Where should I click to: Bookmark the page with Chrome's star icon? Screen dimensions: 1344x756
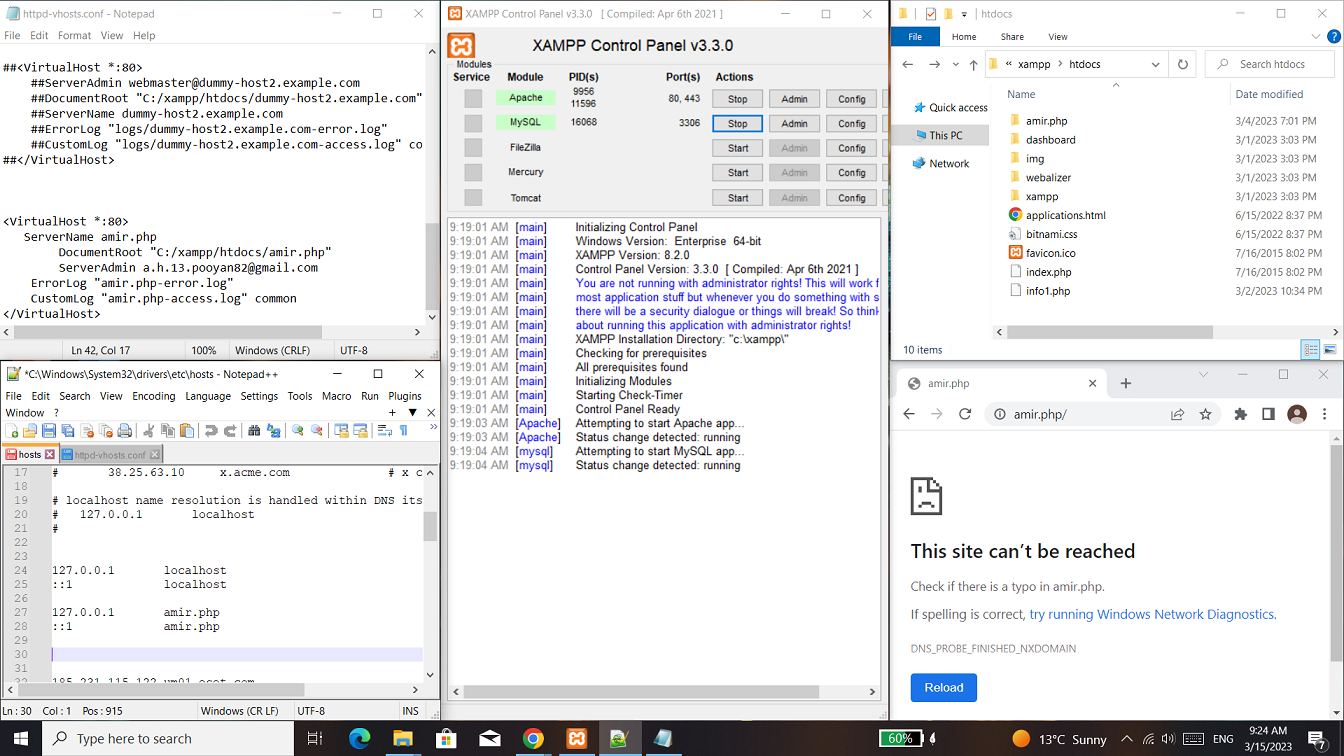1206,414
